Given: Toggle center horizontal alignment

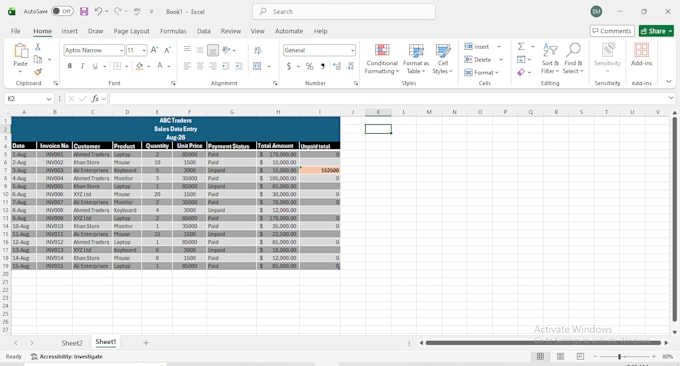Looking at the screenshot, I should point(200,66).
